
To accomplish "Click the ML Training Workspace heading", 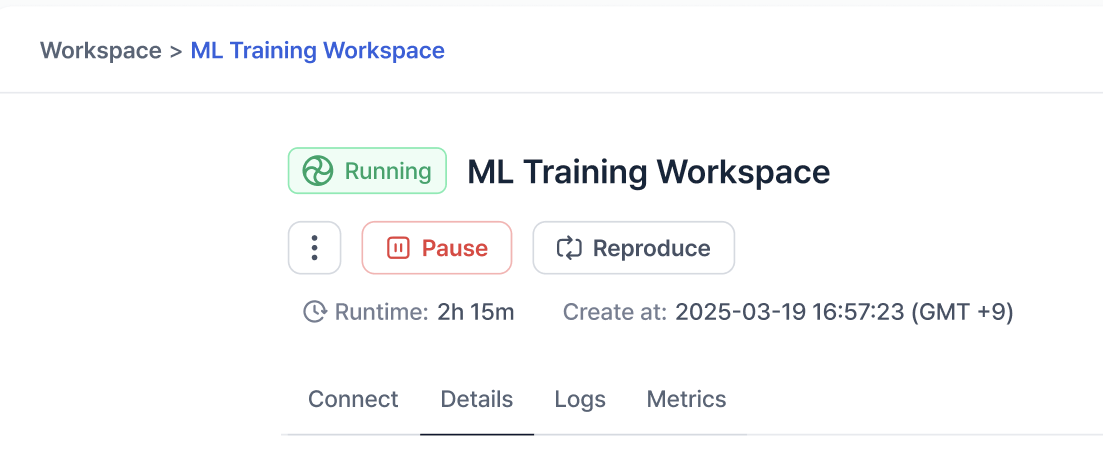I will [x=649, y=172].
